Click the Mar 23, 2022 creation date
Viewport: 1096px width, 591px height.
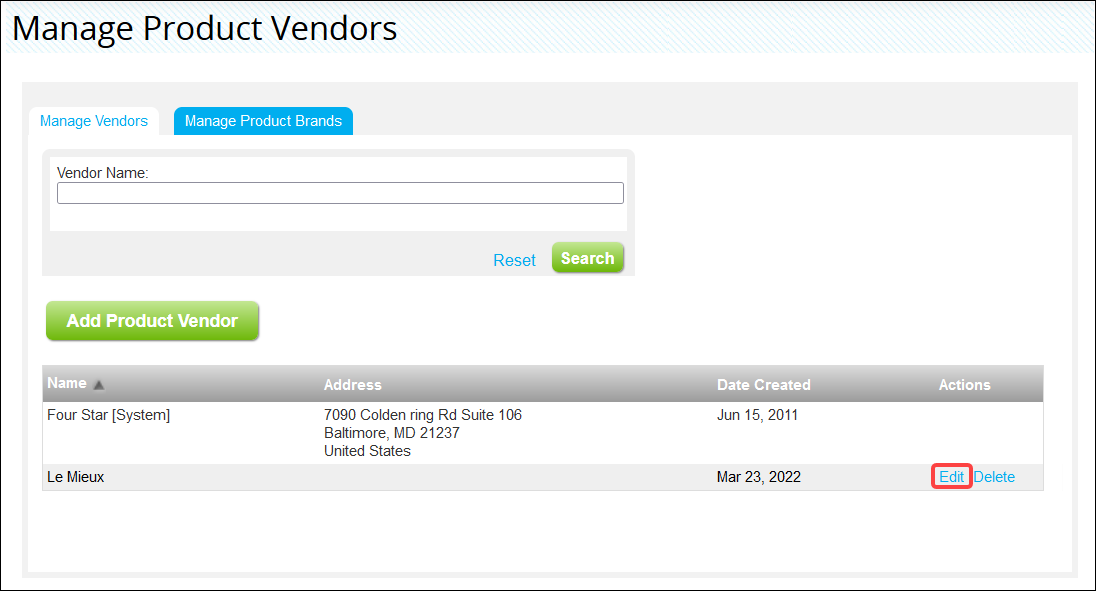click(759, 476)
